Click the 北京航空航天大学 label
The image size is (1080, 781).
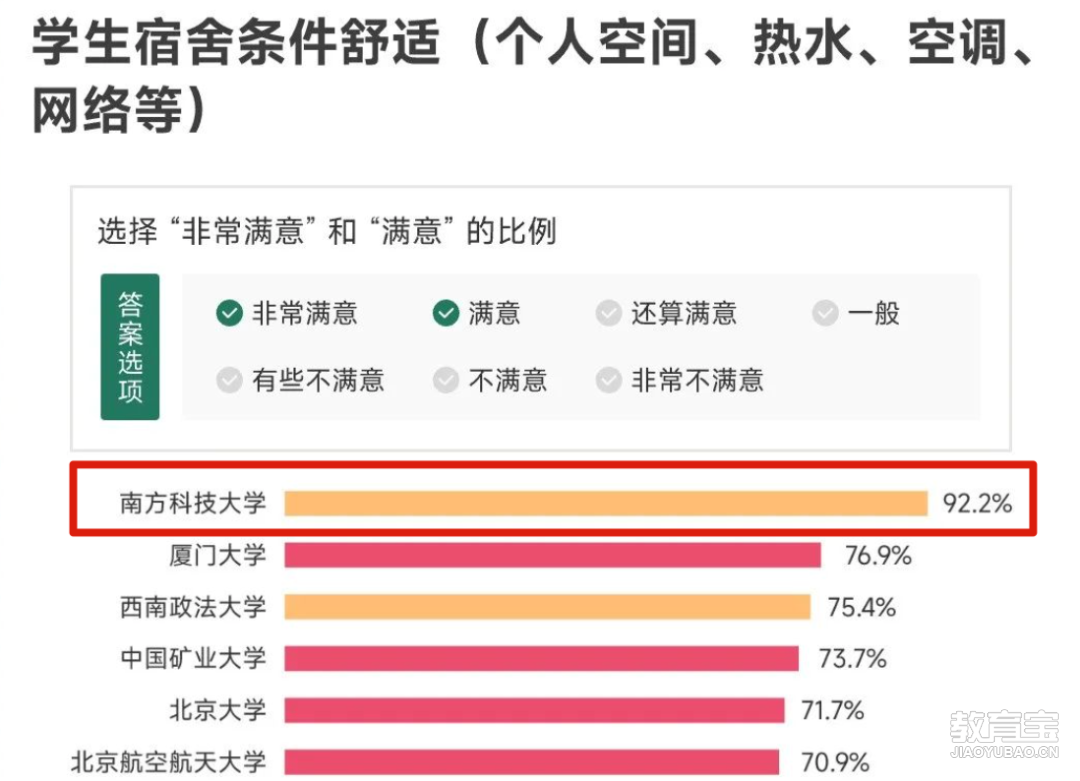tap(168, 762)
